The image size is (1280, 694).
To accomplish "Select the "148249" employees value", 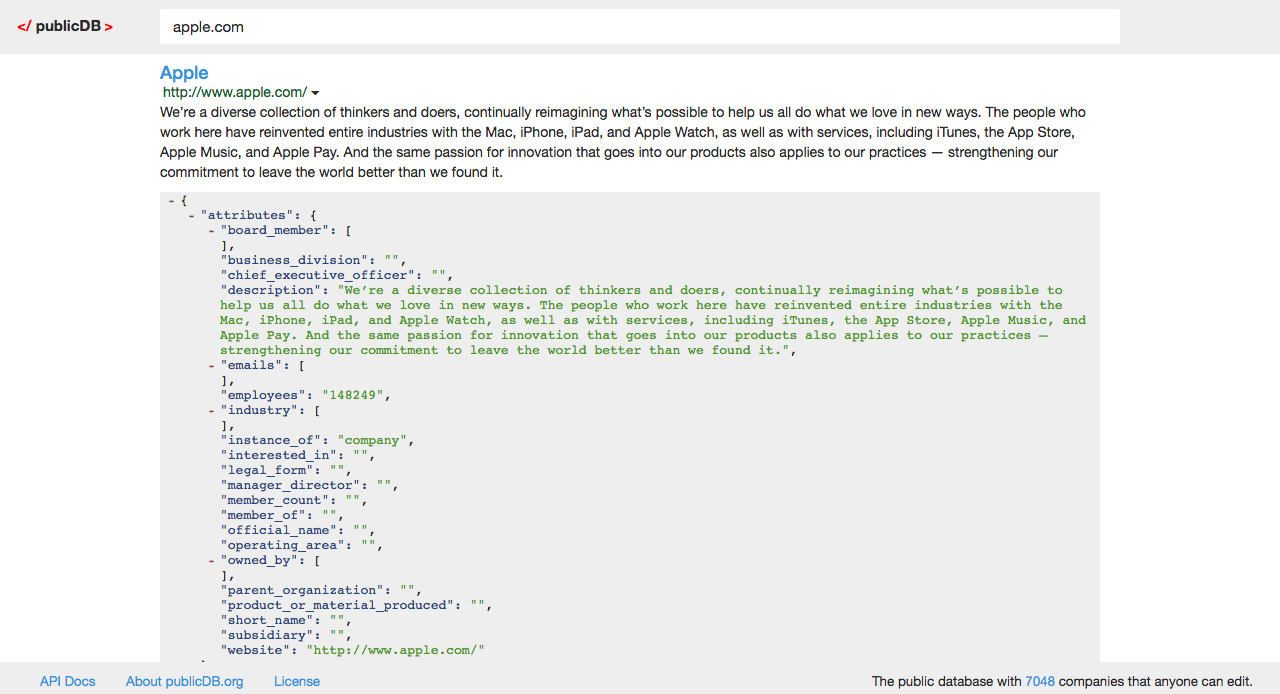I will pos(353,395).
